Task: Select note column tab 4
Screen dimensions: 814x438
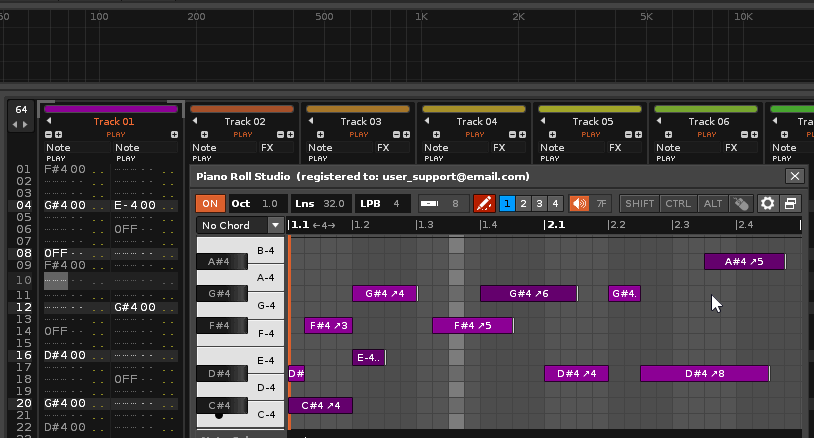Action: pos(555,203)
